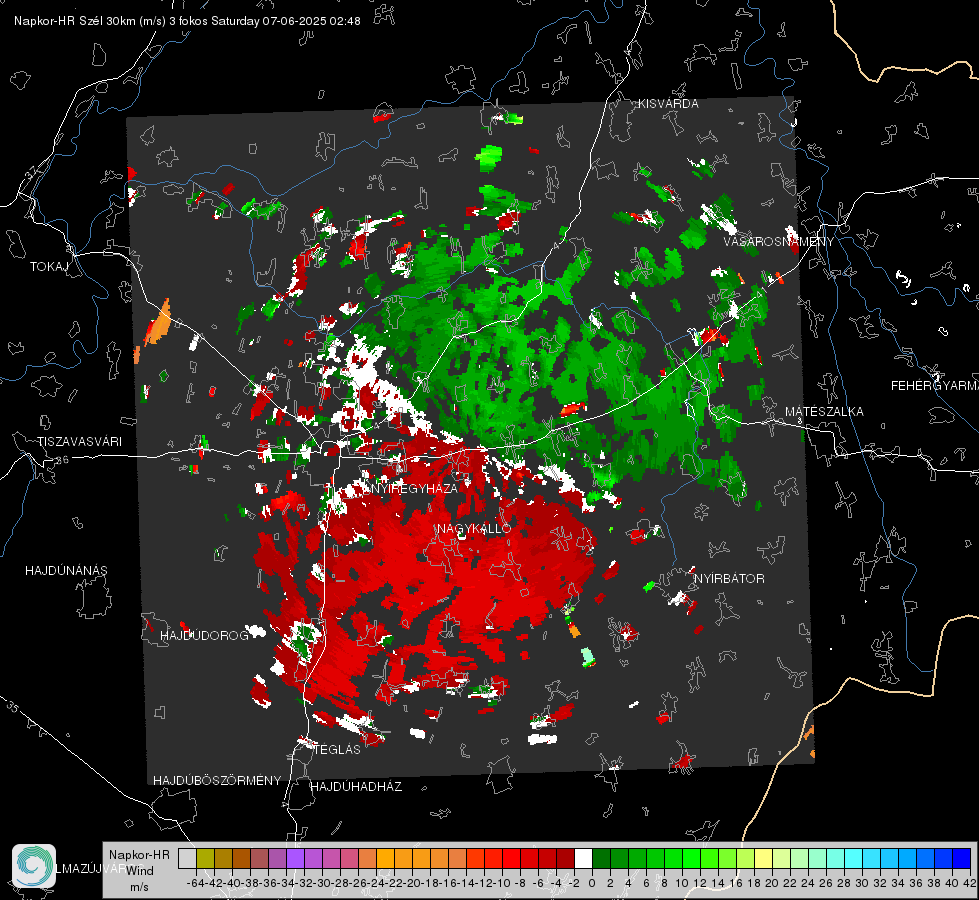Click the NYÍRBÁTOR city label

pos(729,579)
